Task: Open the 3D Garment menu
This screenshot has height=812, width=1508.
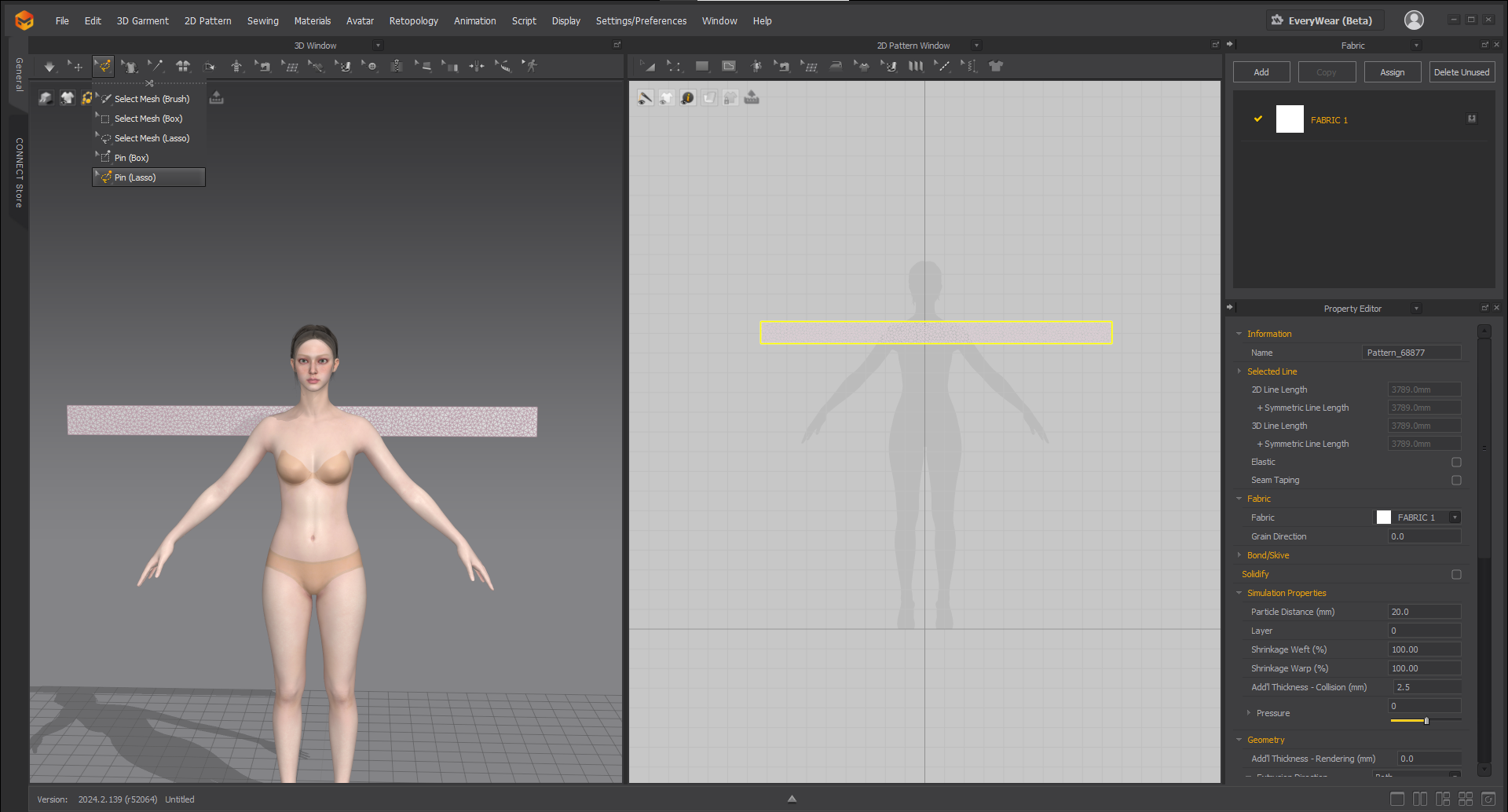Action: [x=142, y=21]
